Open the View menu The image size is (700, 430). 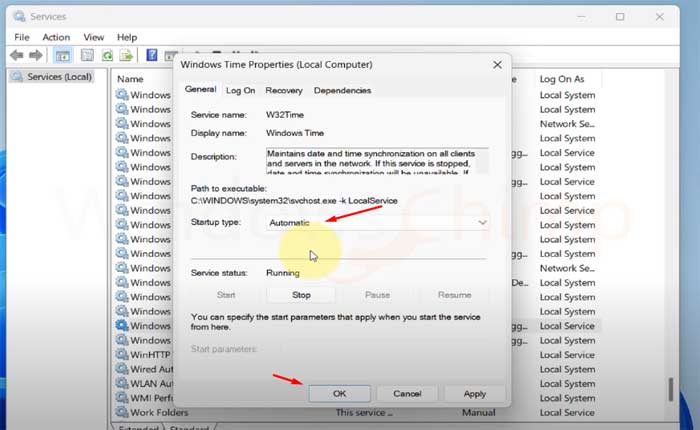click(x=94, y=37)
